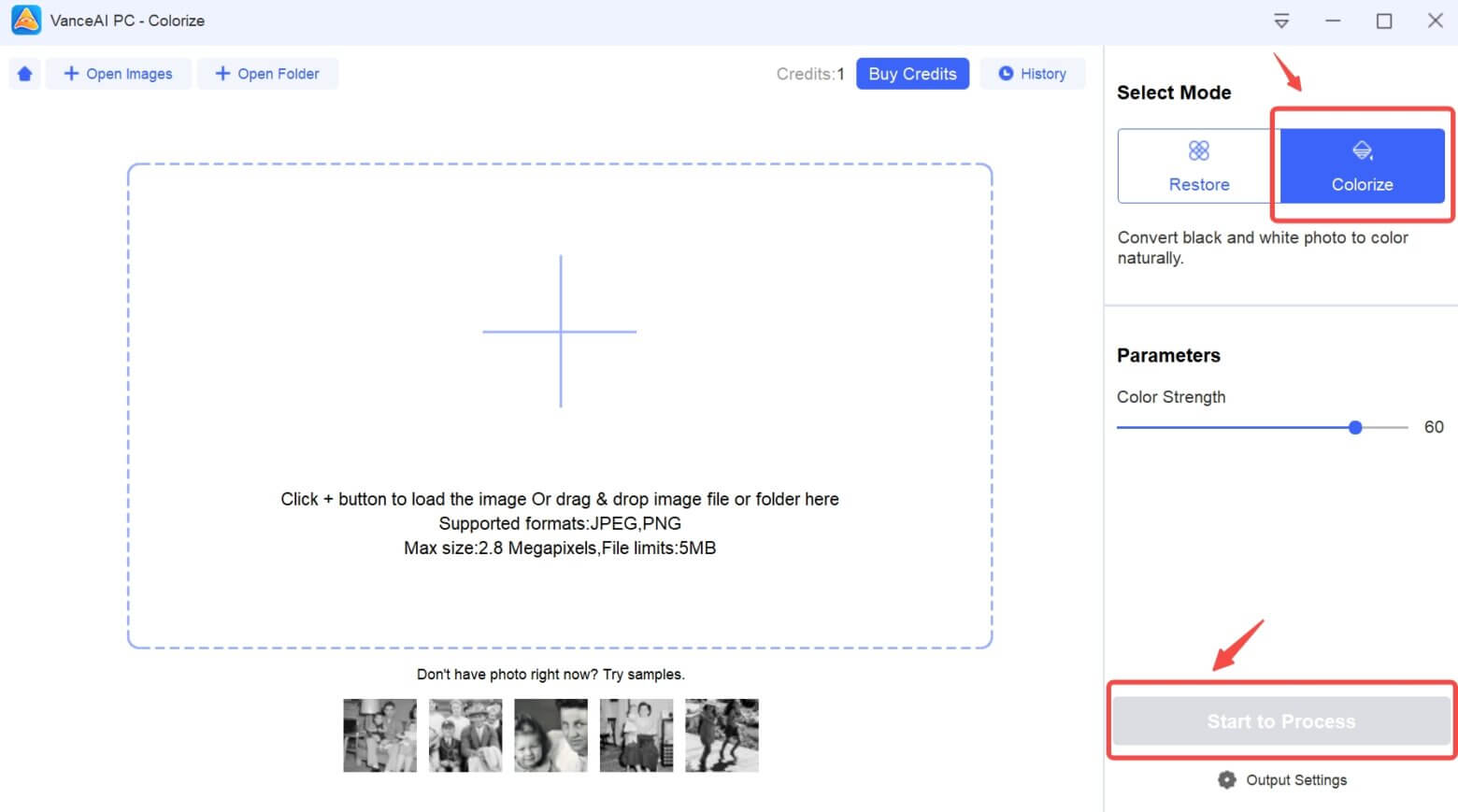Click the home icon in toolbar
This screenshot has width=1458, height=812.
click(x=25, y=74)
